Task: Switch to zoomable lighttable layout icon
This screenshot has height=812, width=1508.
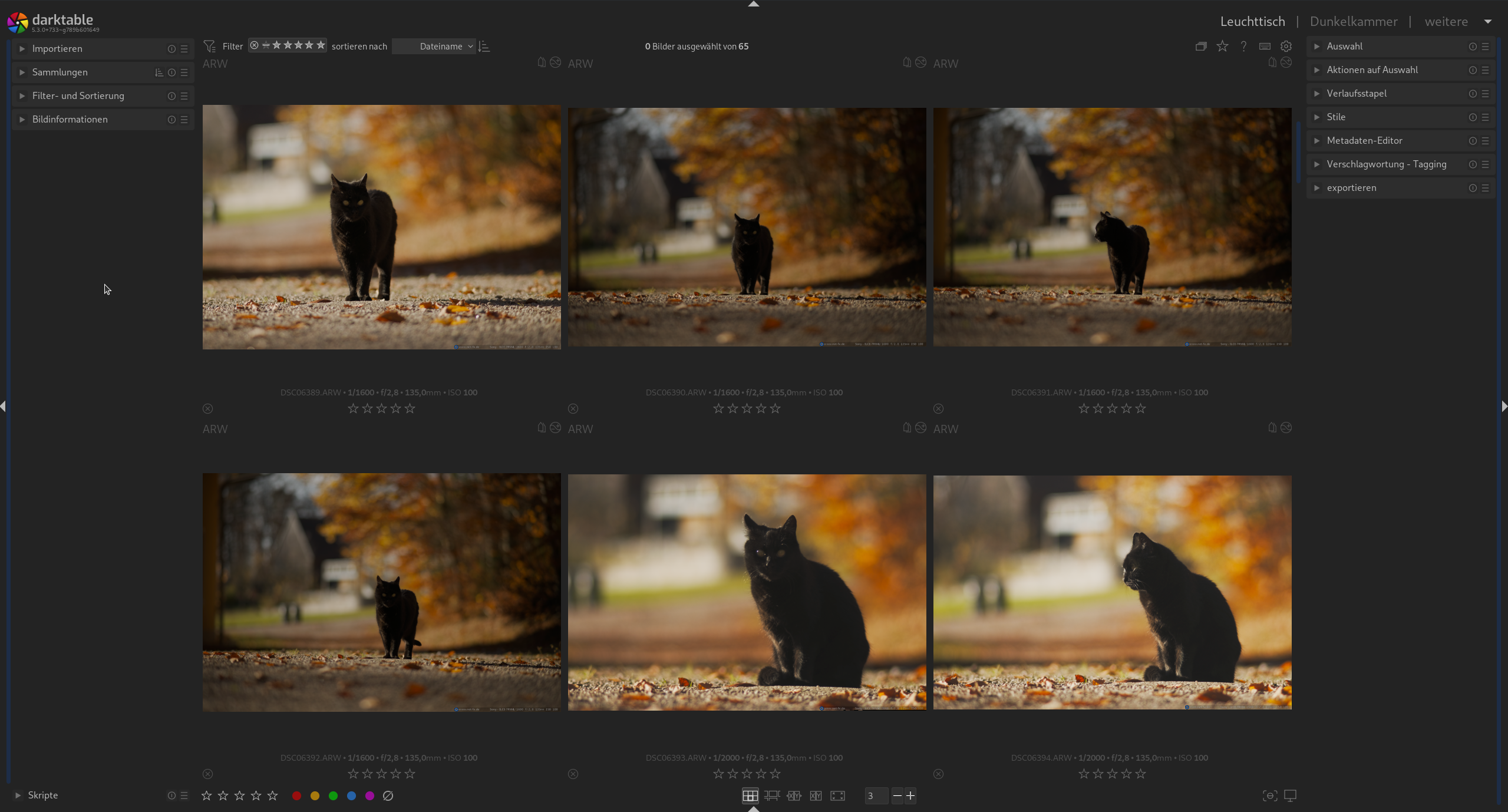Action: pyautogui.click(x=771, y=796)
